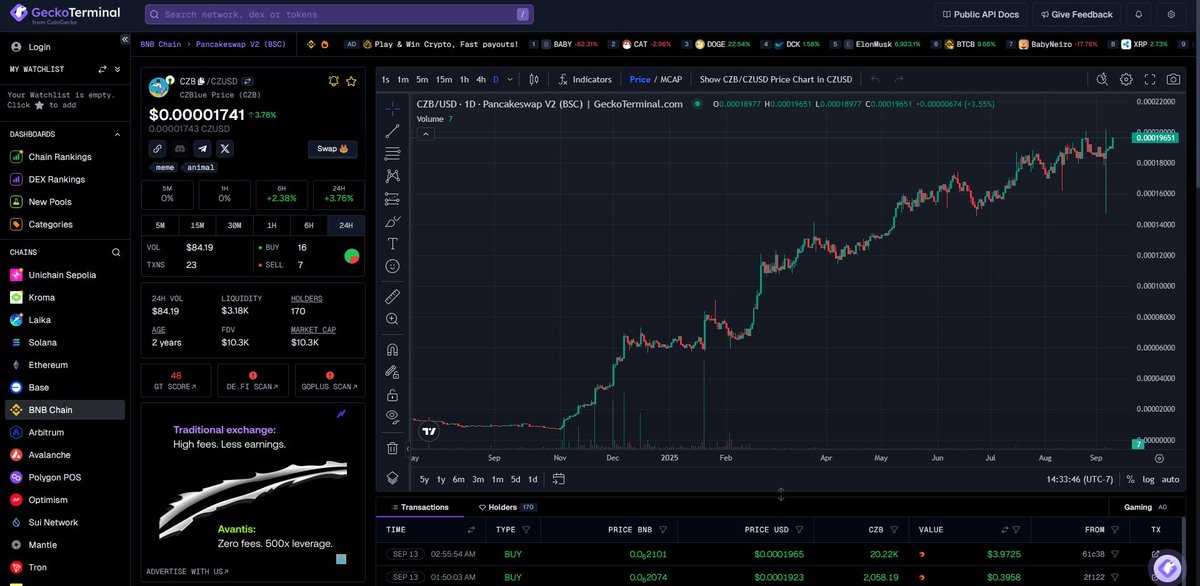Select the 6H stats tab
The image size is (1200, 586).
(x=309, y=225)
